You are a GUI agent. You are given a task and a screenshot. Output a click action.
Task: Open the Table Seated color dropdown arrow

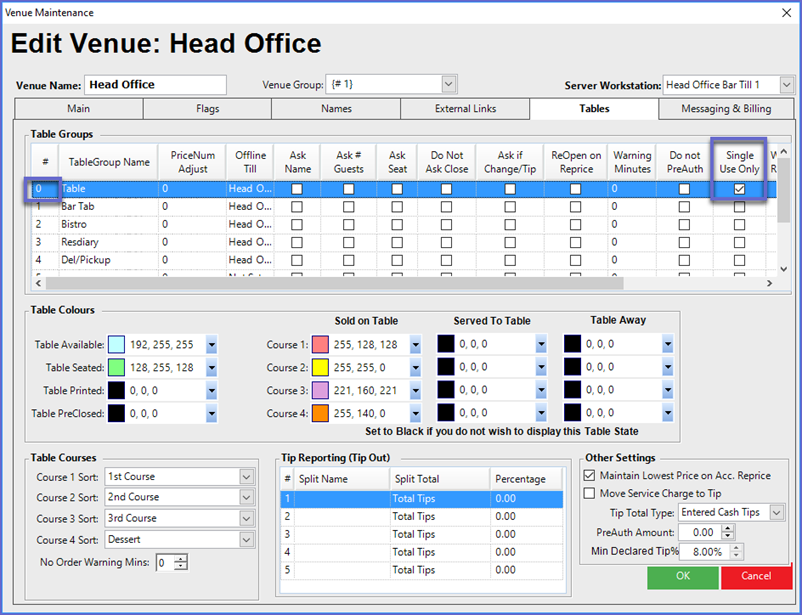211,368
